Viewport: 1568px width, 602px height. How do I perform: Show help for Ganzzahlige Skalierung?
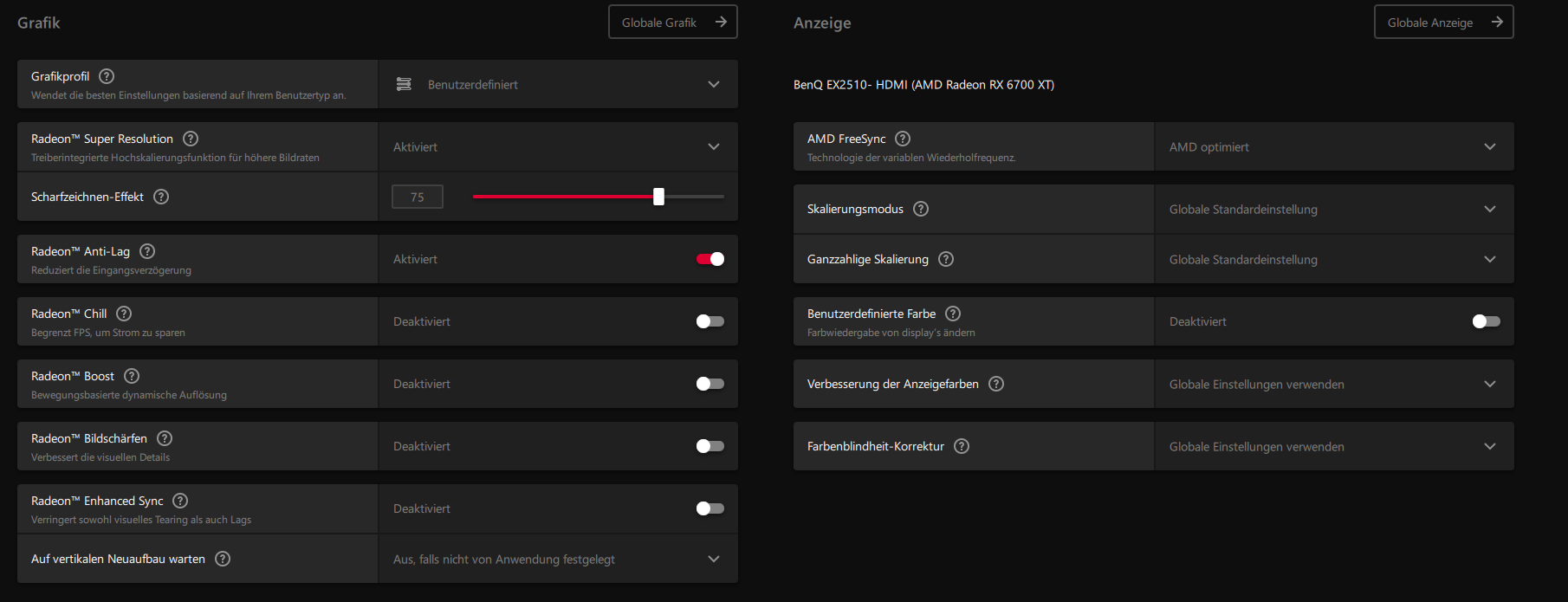point(946,259)
